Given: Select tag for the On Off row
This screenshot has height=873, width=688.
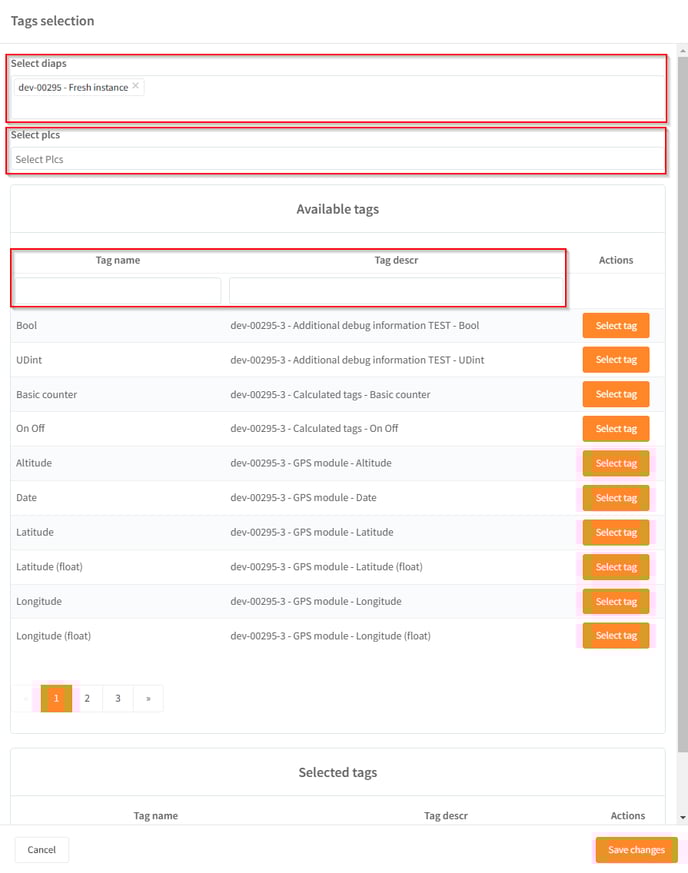Looking at the screenshot, I should click(x=616, y=429).
